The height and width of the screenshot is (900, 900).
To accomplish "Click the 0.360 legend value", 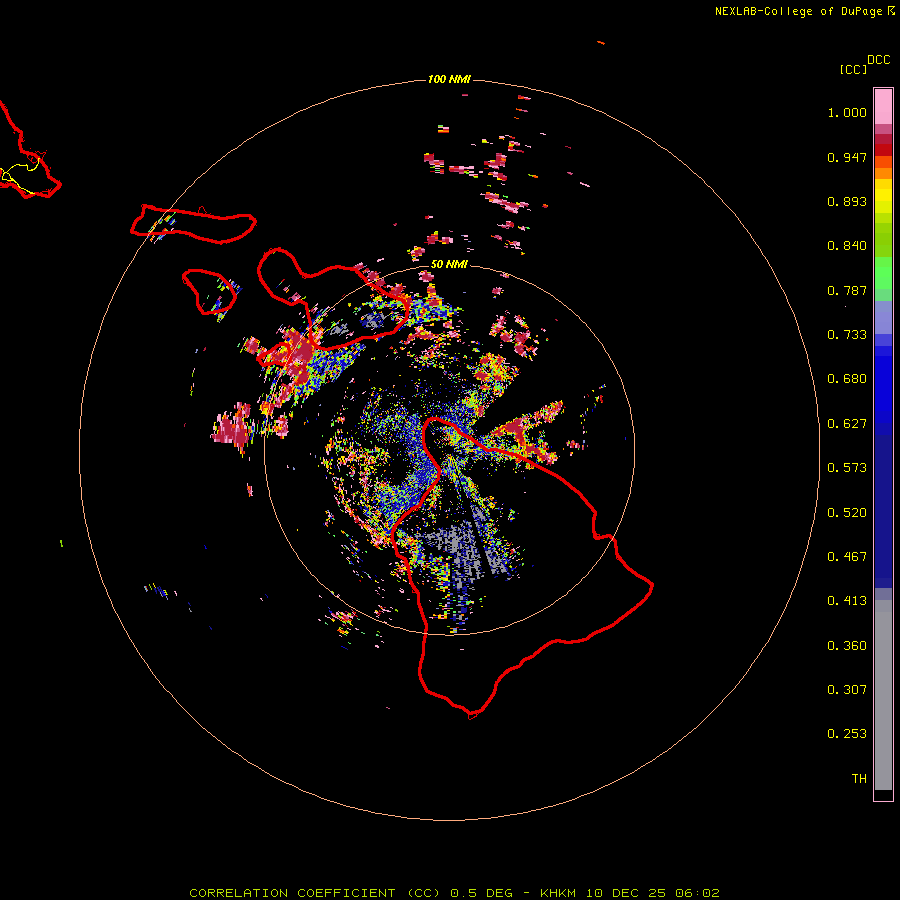I will pyautogui.click(x=847, y=646).
